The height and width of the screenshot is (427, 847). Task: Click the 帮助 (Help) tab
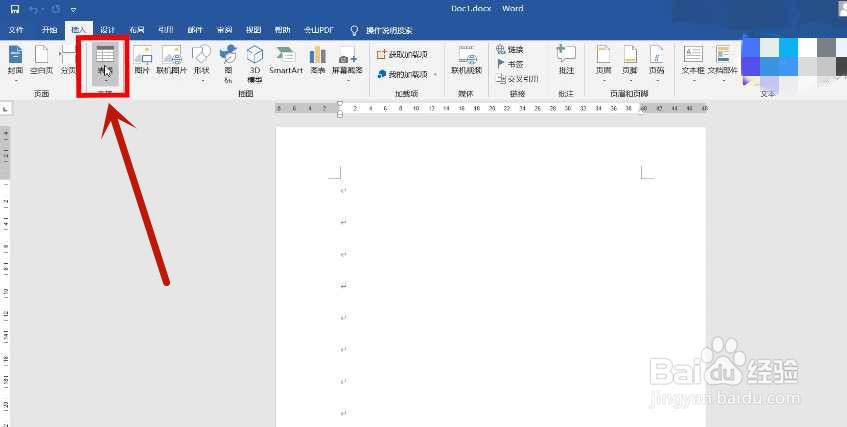(x=283, y=30)
